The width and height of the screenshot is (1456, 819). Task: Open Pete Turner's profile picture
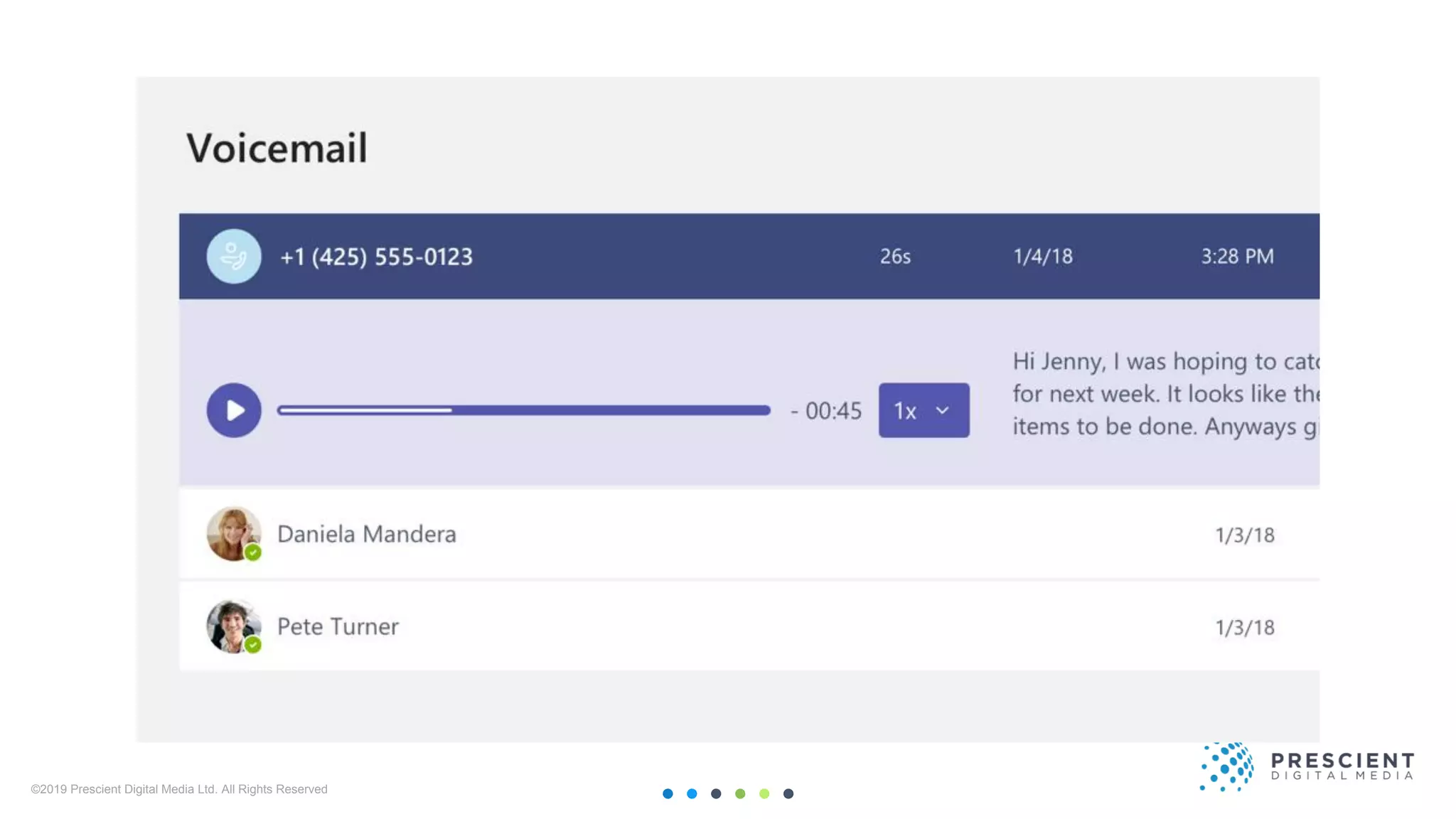(x=232, y=624)
